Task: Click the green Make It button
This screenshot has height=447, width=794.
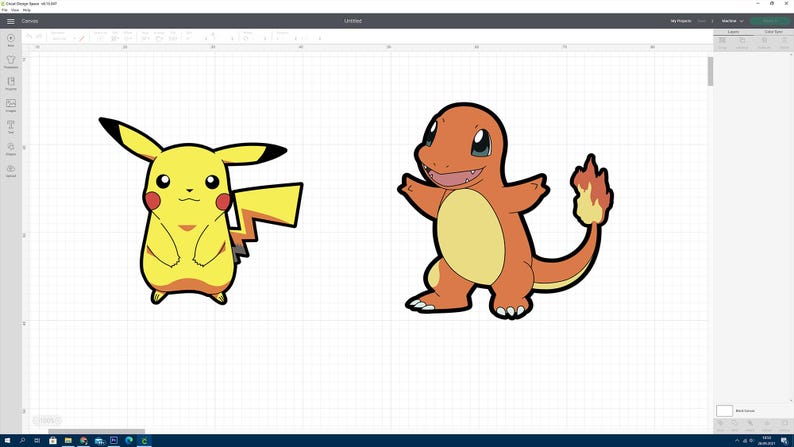Action: [769, 21]
